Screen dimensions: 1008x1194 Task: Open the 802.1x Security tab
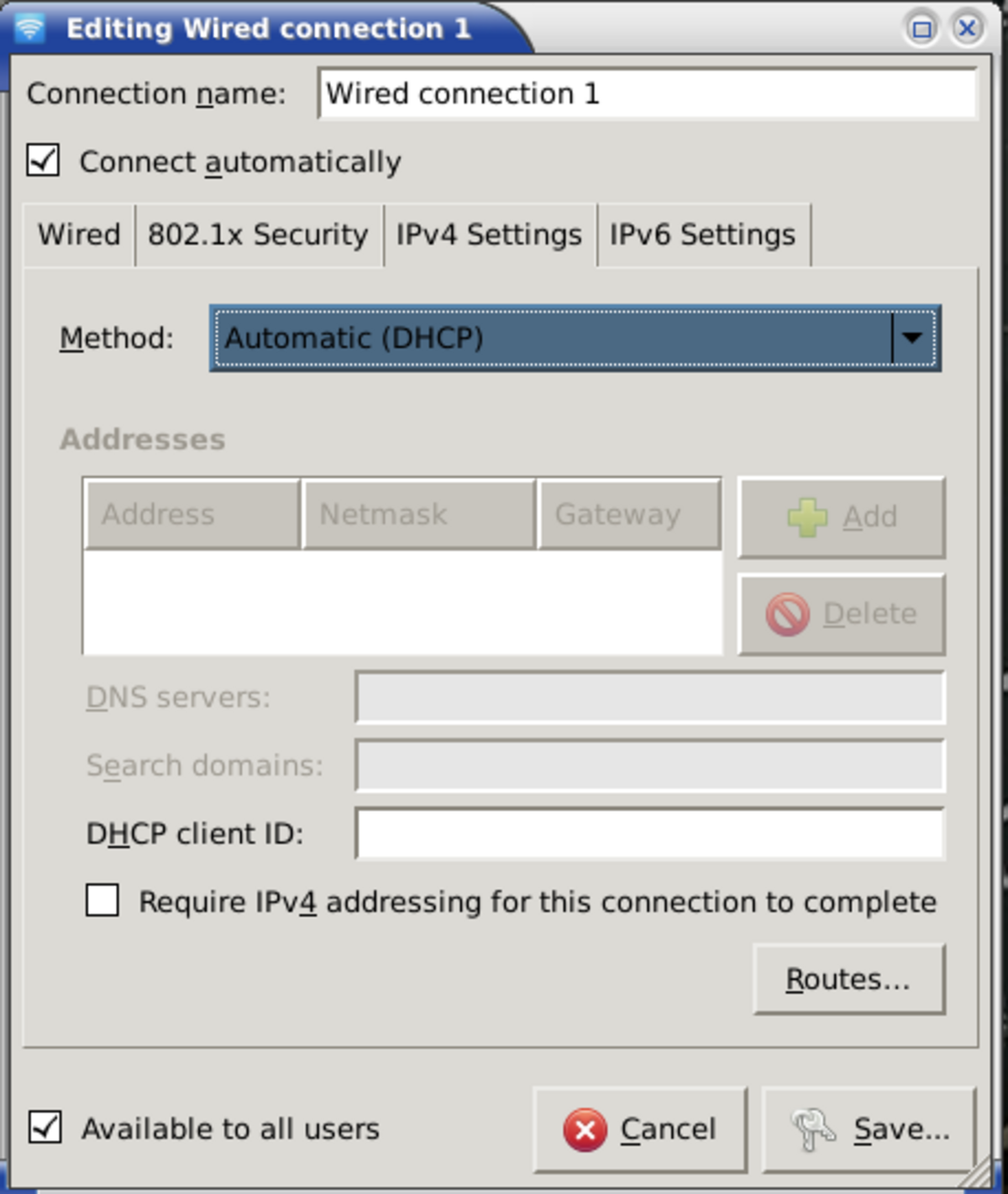coord(258,234)
